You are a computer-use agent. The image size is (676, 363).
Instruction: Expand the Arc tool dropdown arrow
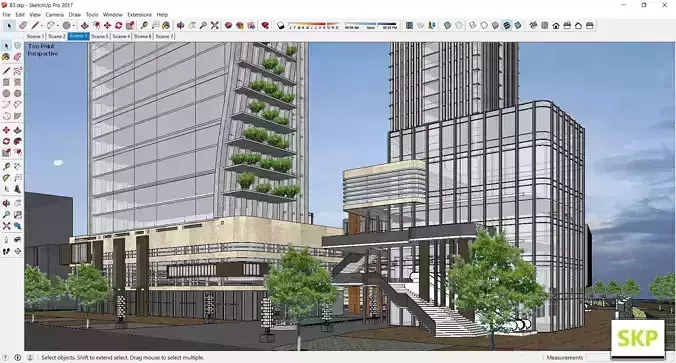(58, 25)
